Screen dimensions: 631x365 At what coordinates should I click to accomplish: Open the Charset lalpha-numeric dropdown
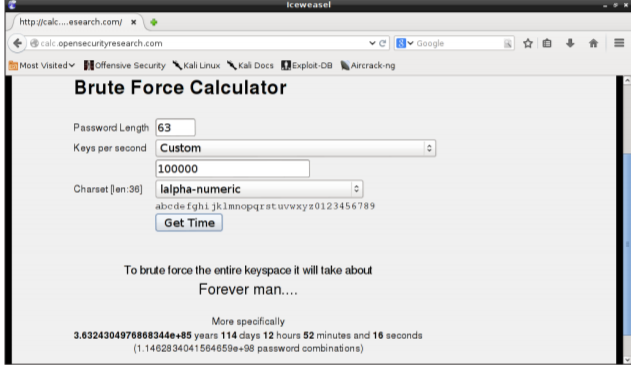pos(259,189)
